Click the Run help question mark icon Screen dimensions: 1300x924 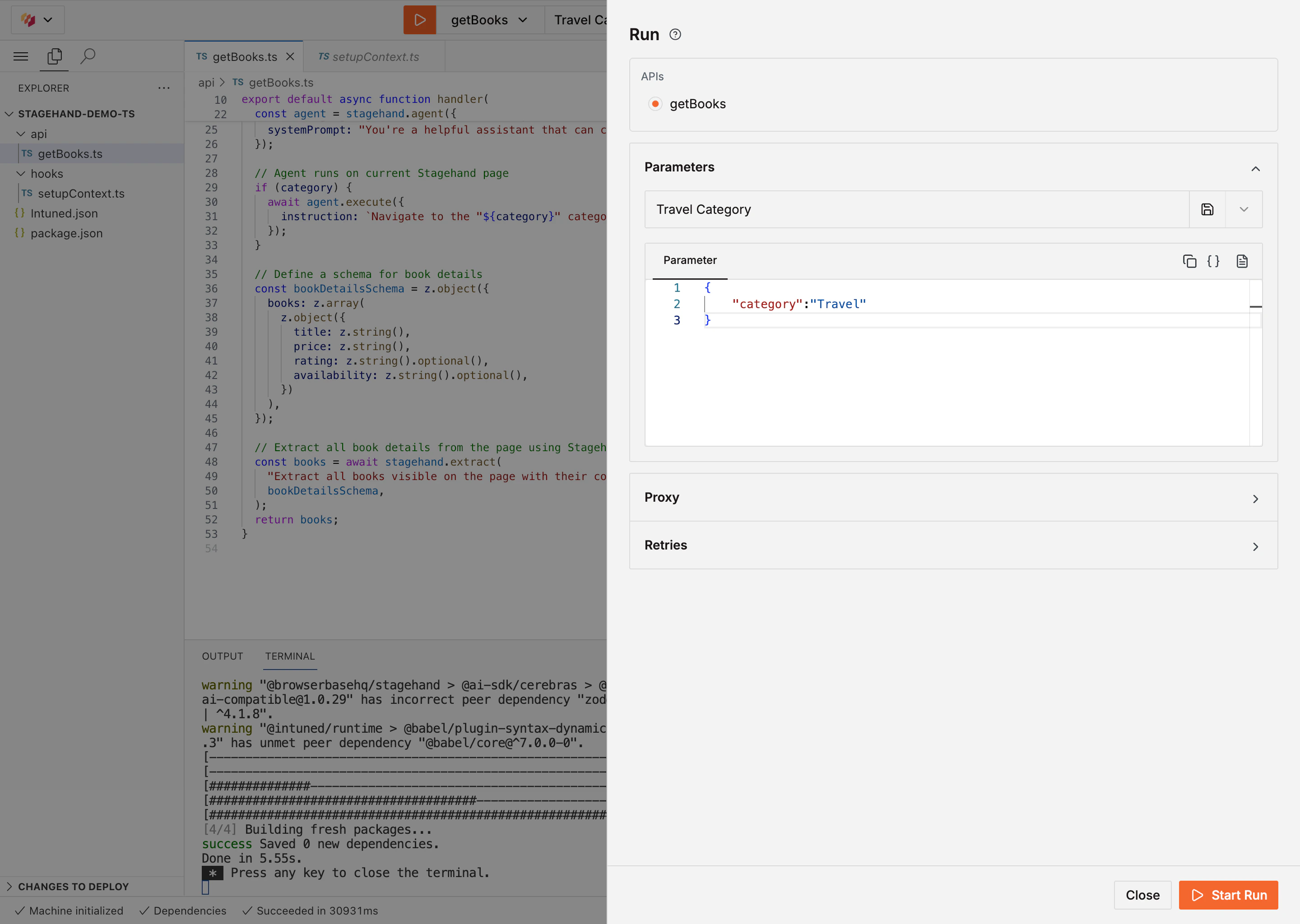(675, 35)
